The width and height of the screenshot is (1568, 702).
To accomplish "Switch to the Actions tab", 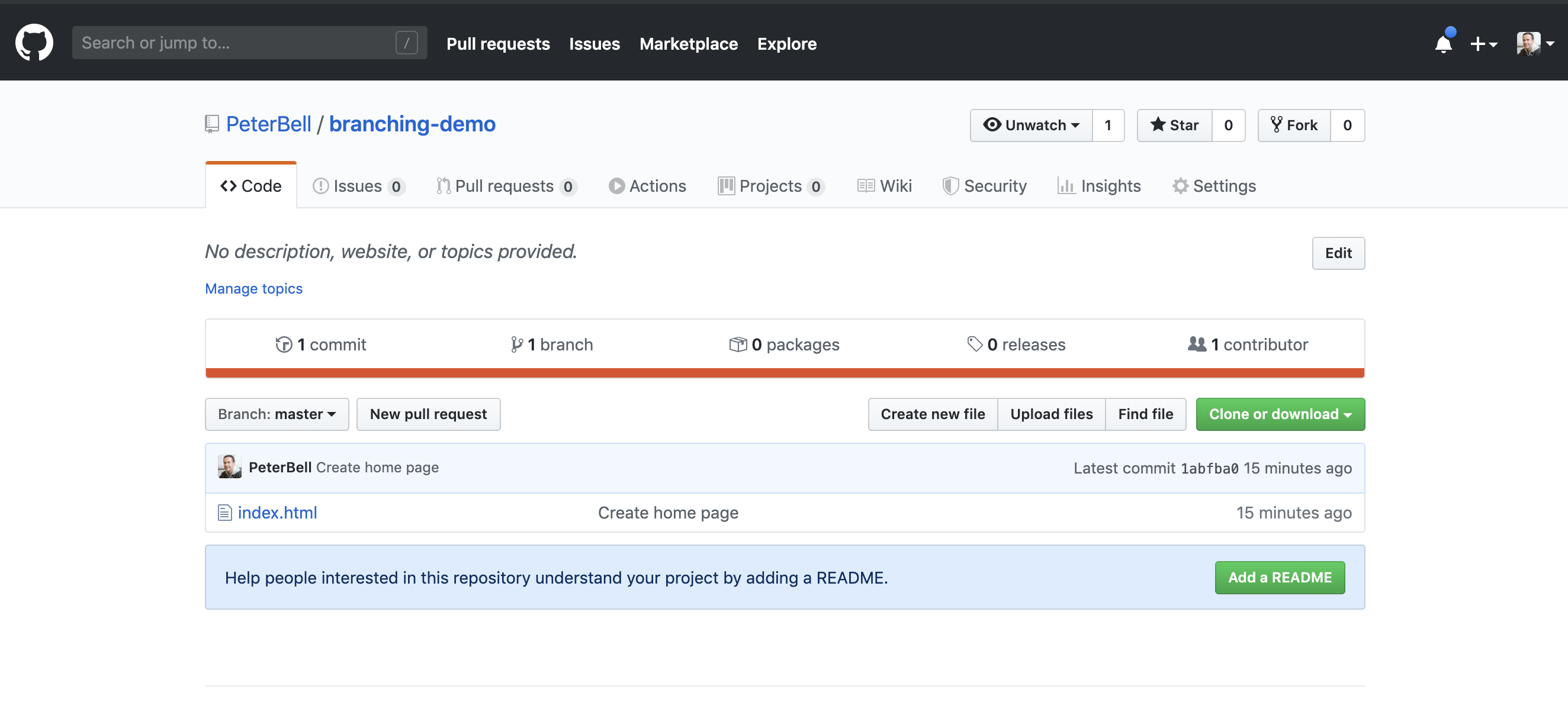I will pyautogui.click(x=647, y=186).
